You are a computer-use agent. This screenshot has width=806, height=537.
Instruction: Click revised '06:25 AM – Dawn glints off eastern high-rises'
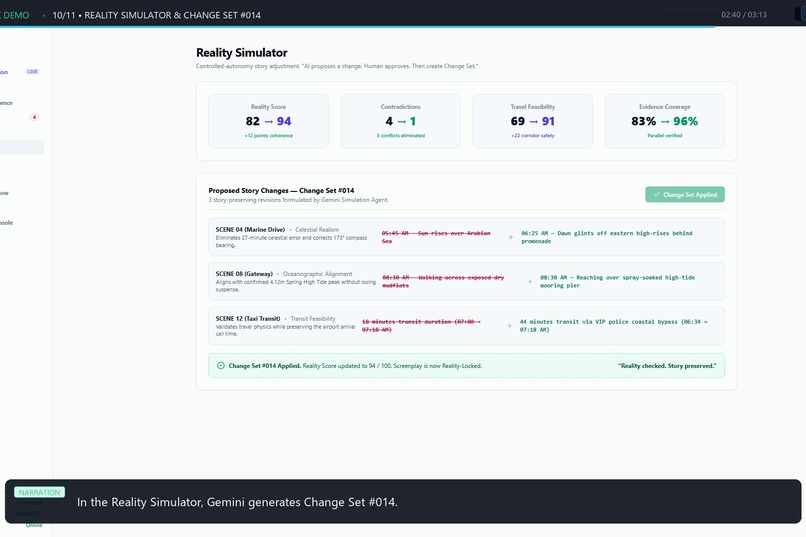607,237
